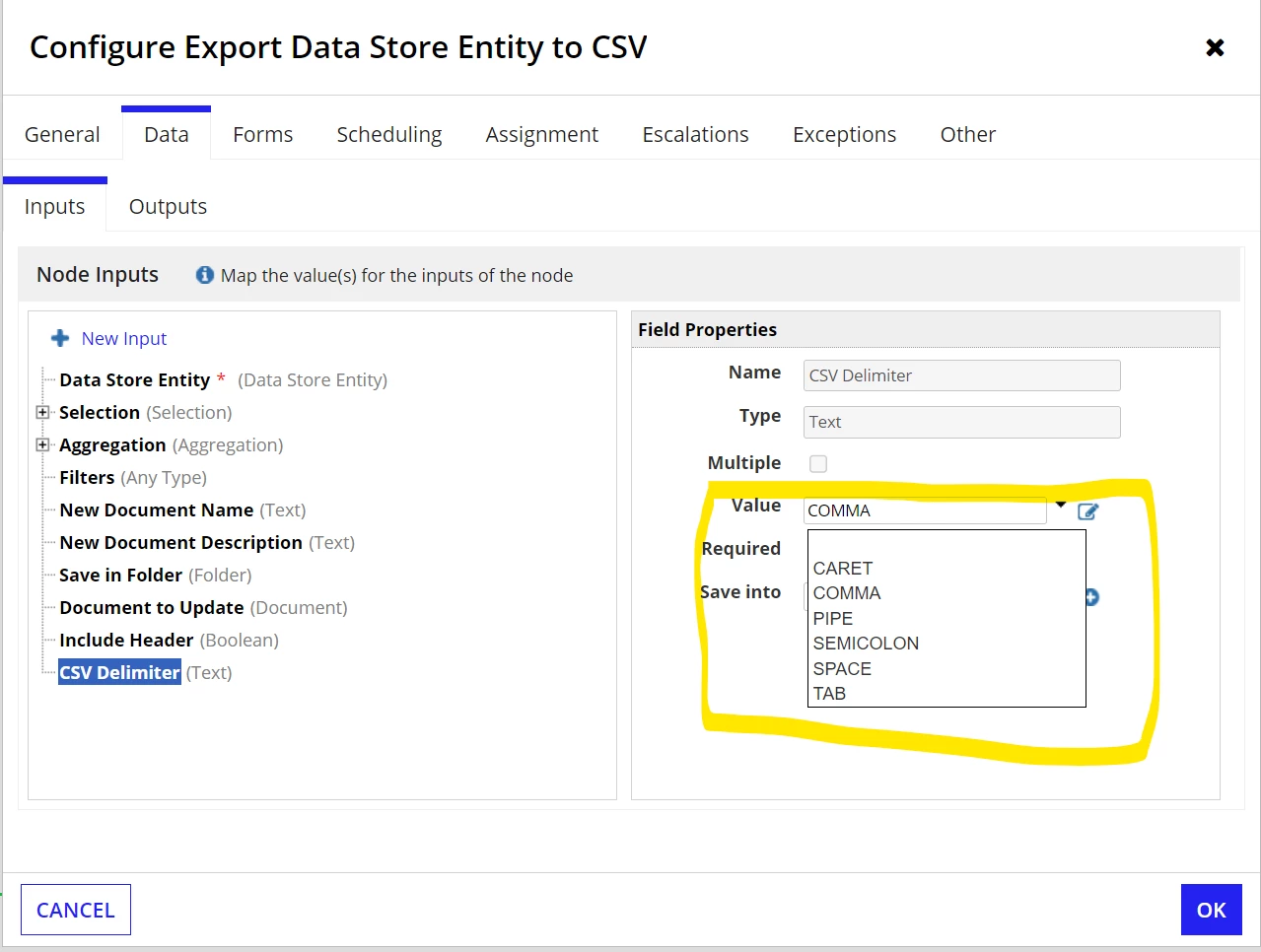1261x952 pixels.
Task: Click the Selection input label
Action: 100,412
